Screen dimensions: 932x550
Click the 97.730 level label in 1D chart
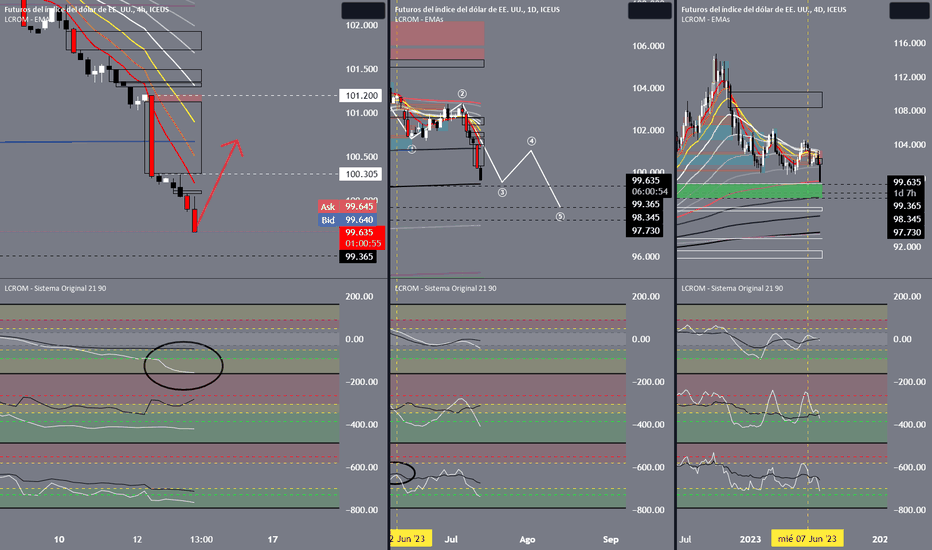(x=646, y=231)
